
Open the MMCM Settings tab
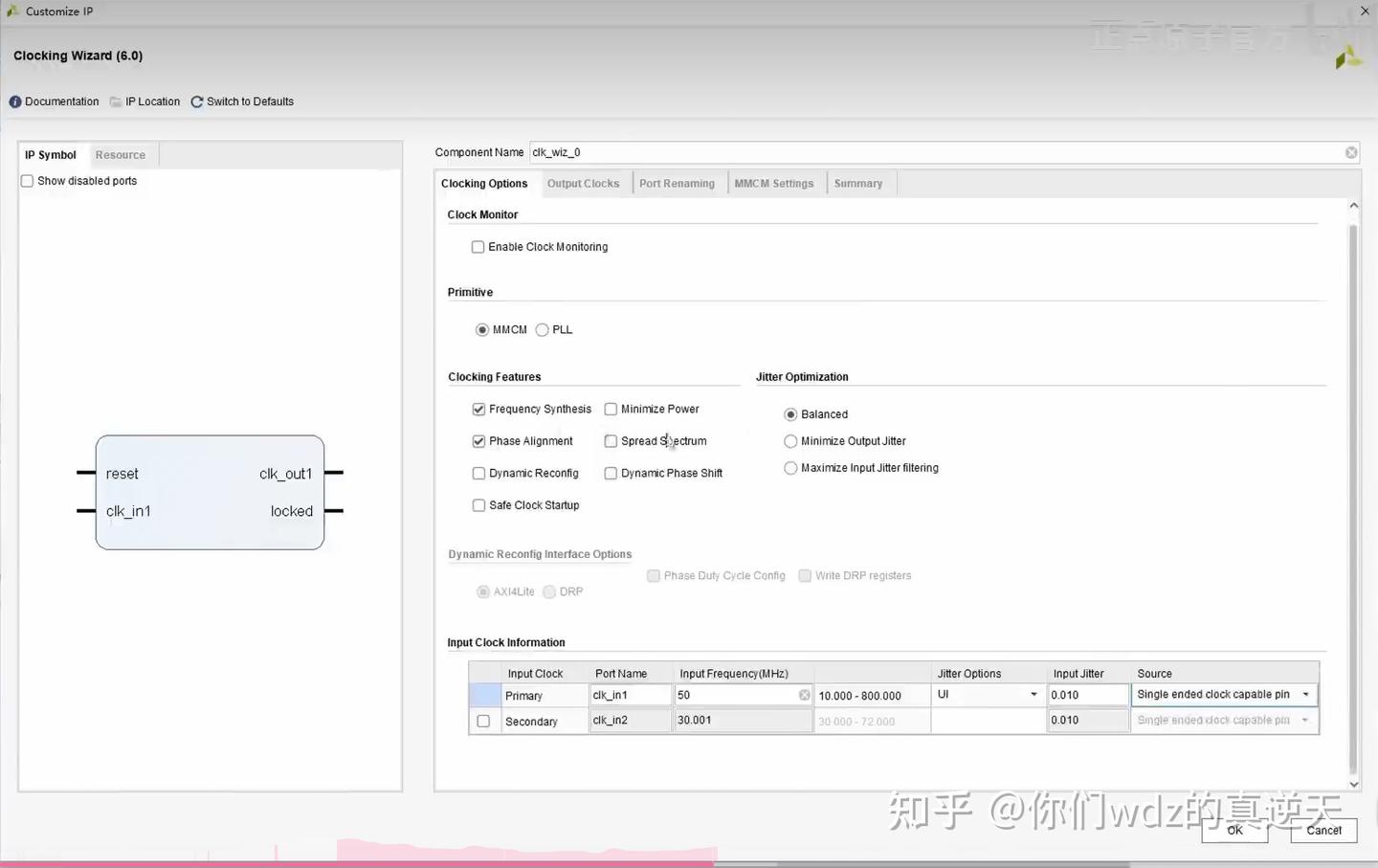[773, 183]
